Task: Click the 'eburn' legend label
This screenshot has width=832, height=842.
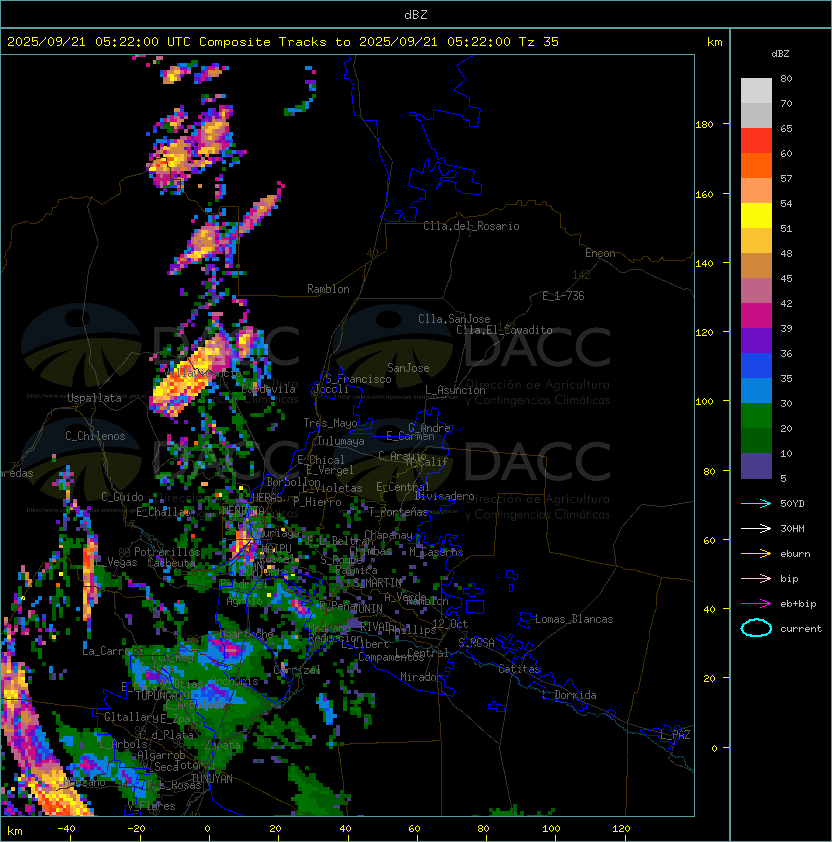Action: (795, 554)
